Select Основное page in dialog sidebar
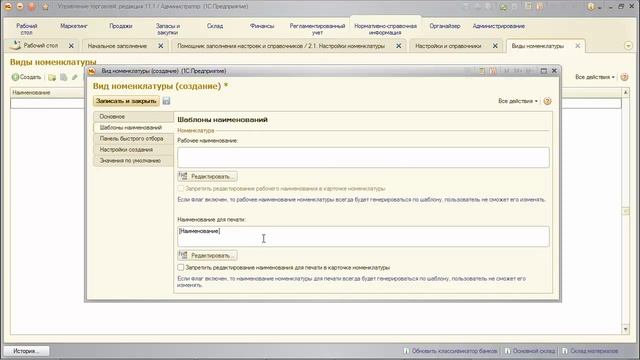The width and height of the screenshot is (640, 360). [133, 116]
